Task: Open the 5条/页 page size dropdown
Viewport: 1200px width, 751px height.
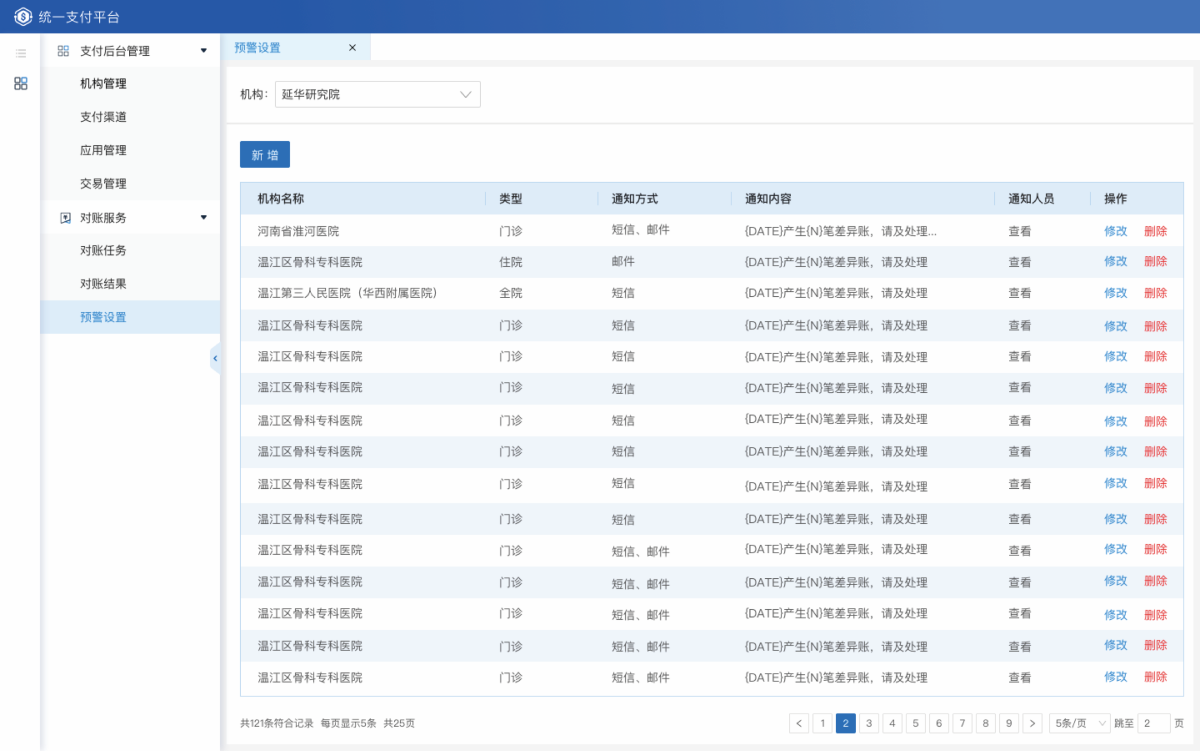Action: pyautogui.click(x=1079, y=723)
